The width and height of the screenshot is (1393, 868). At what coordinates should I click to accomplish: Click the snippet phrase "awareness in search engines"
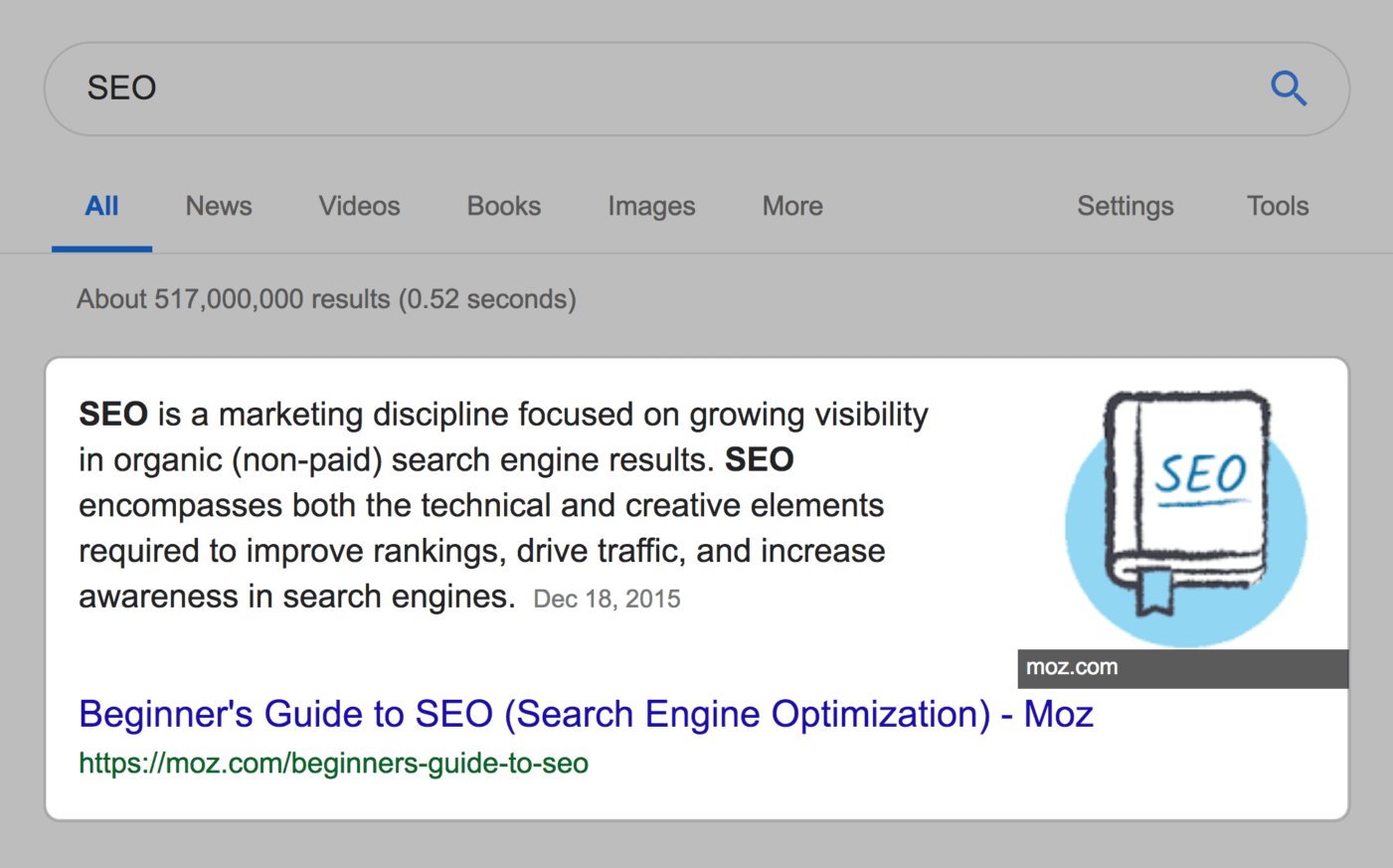coord(296,597)
